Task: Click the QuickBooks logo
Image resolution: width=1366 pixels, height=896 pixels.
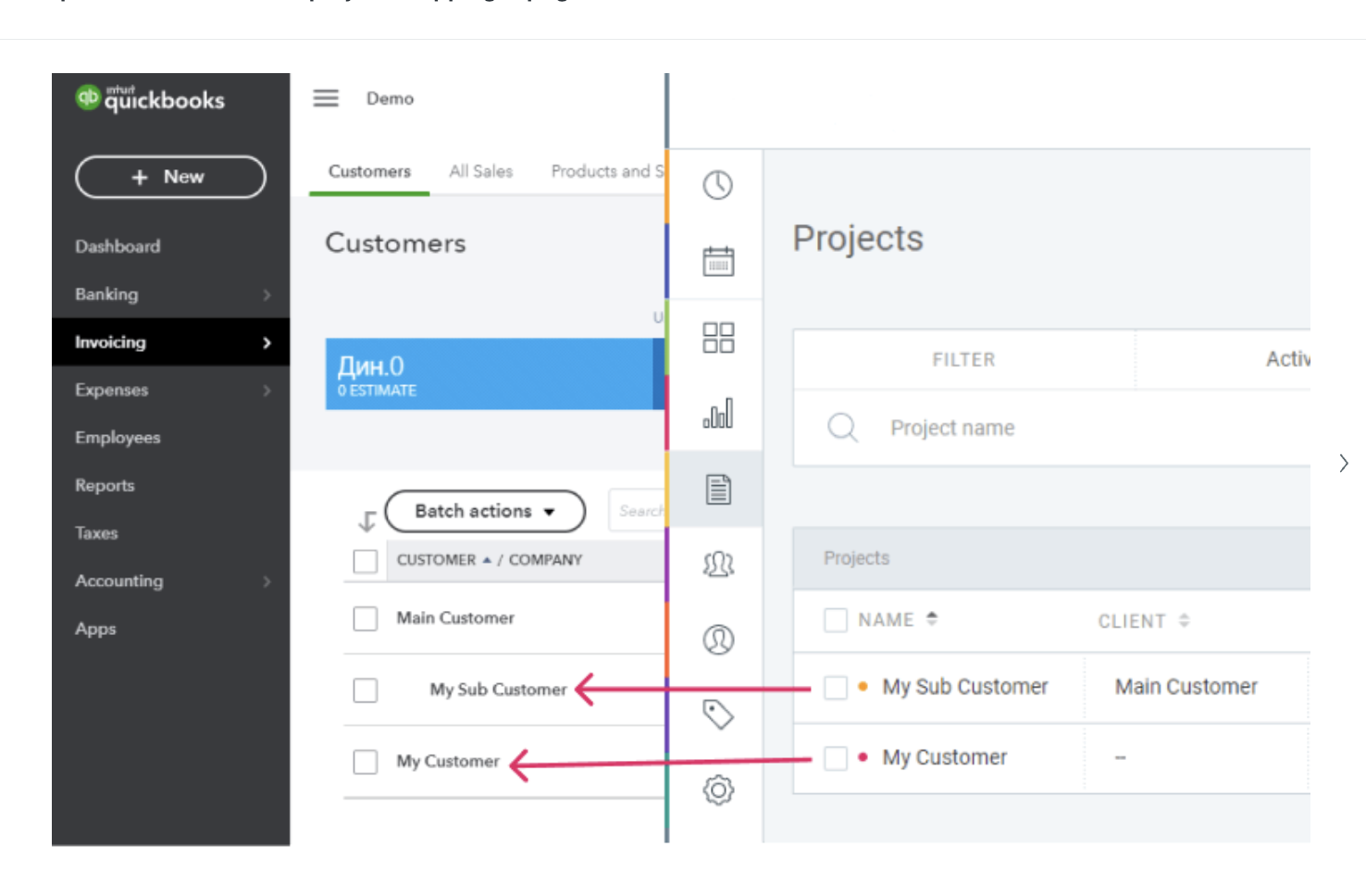Action: 150,98
